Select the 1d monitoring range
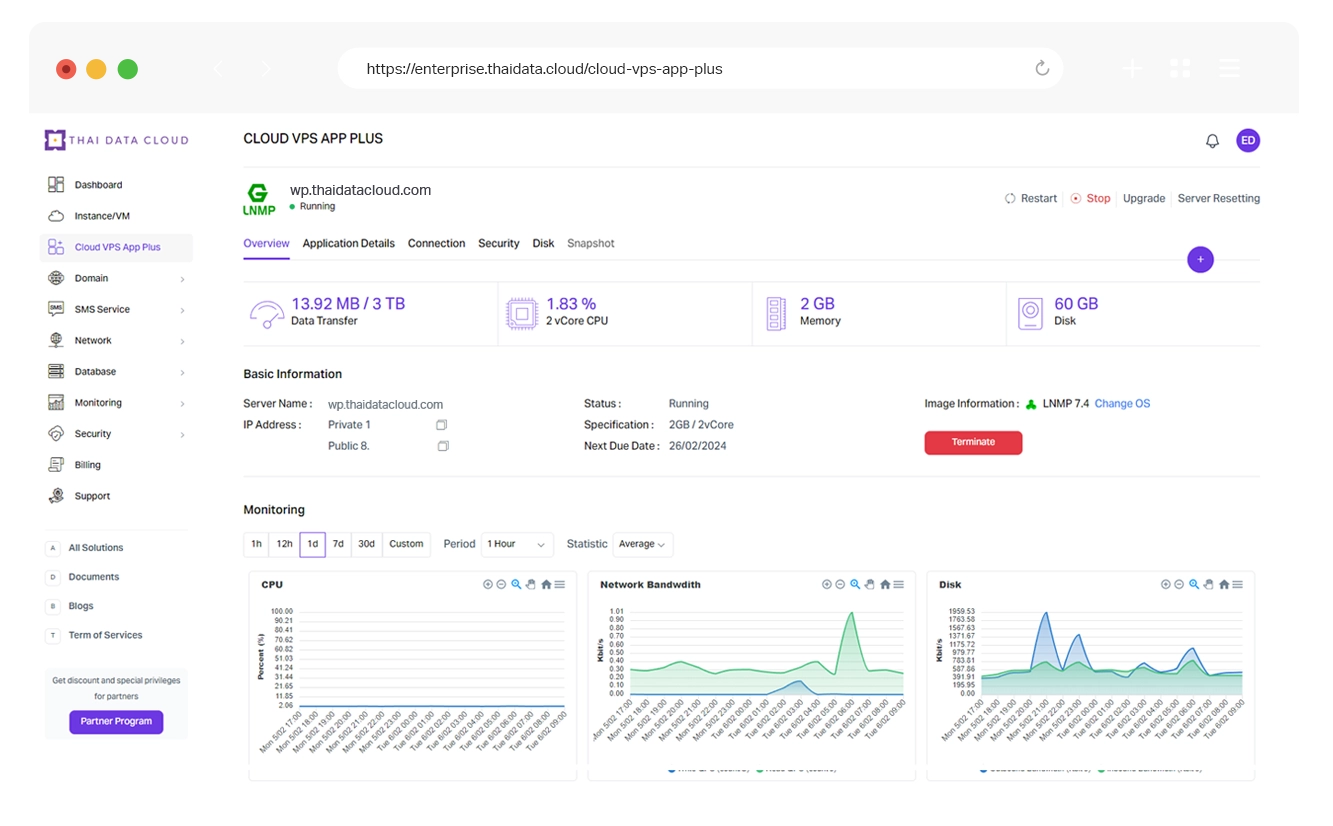Image resolution: width=1333 pixels, height=826 pixels. (313, 545)
